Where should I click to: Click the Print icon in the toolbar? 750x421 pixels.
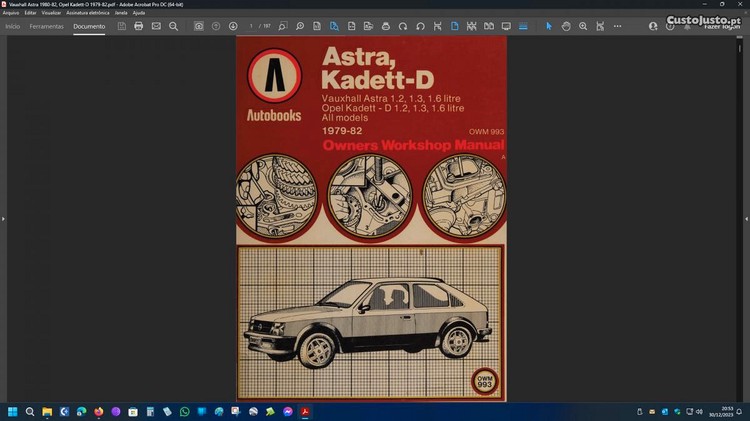point(139,26)
